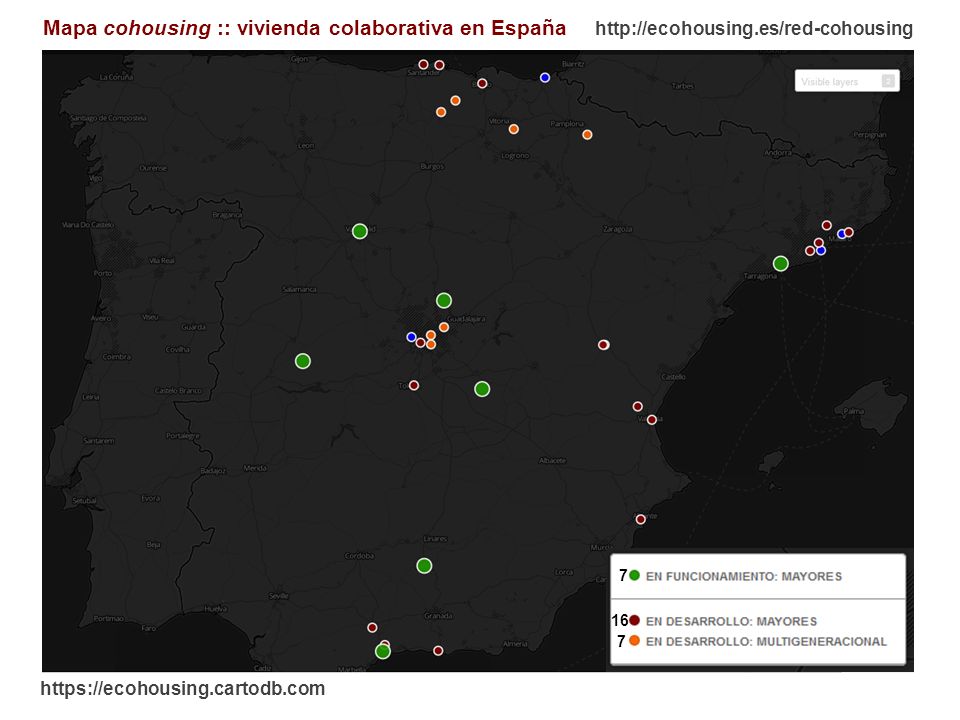This screenshot has height=720, width=960.
Task: Click the blue marker near Biarritz
Action: point(545,78)
